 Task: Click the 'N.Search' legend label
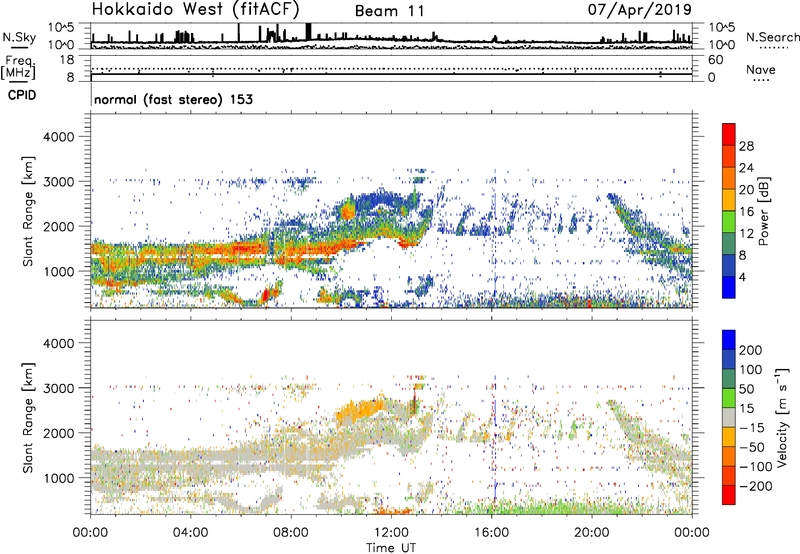772,37
